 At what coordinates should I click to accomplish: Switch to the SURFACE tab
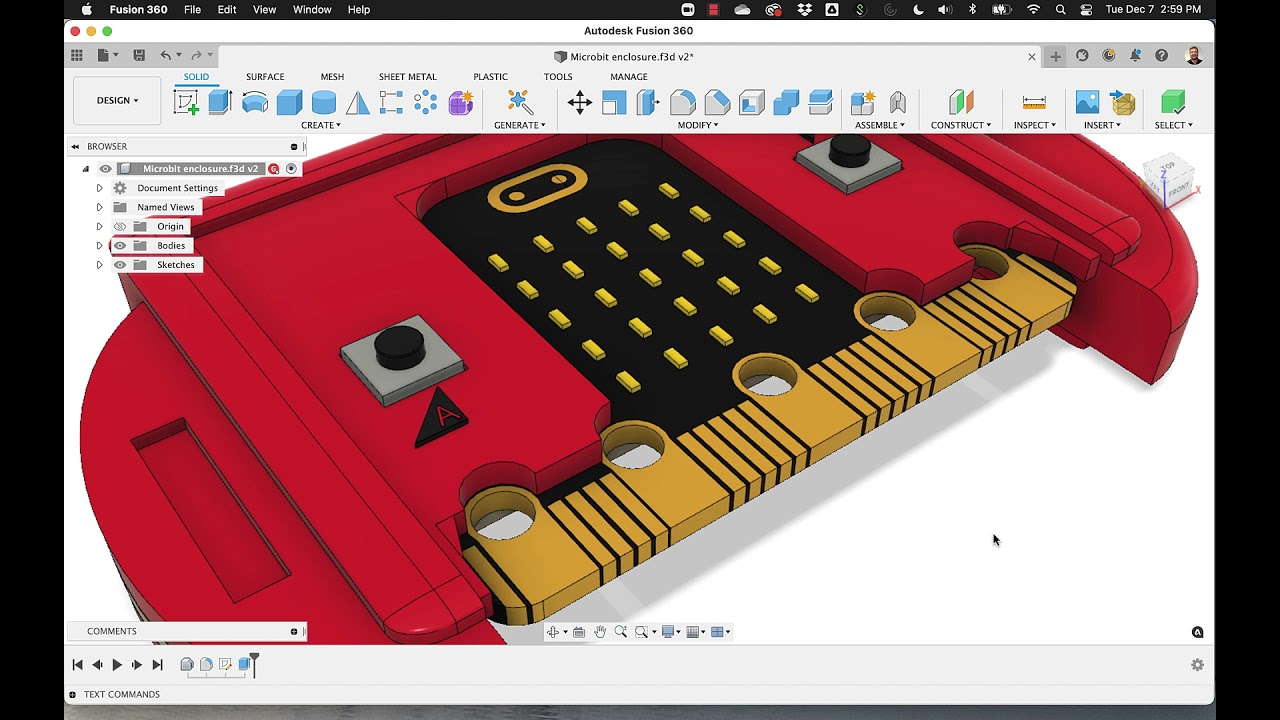[265, 77]
